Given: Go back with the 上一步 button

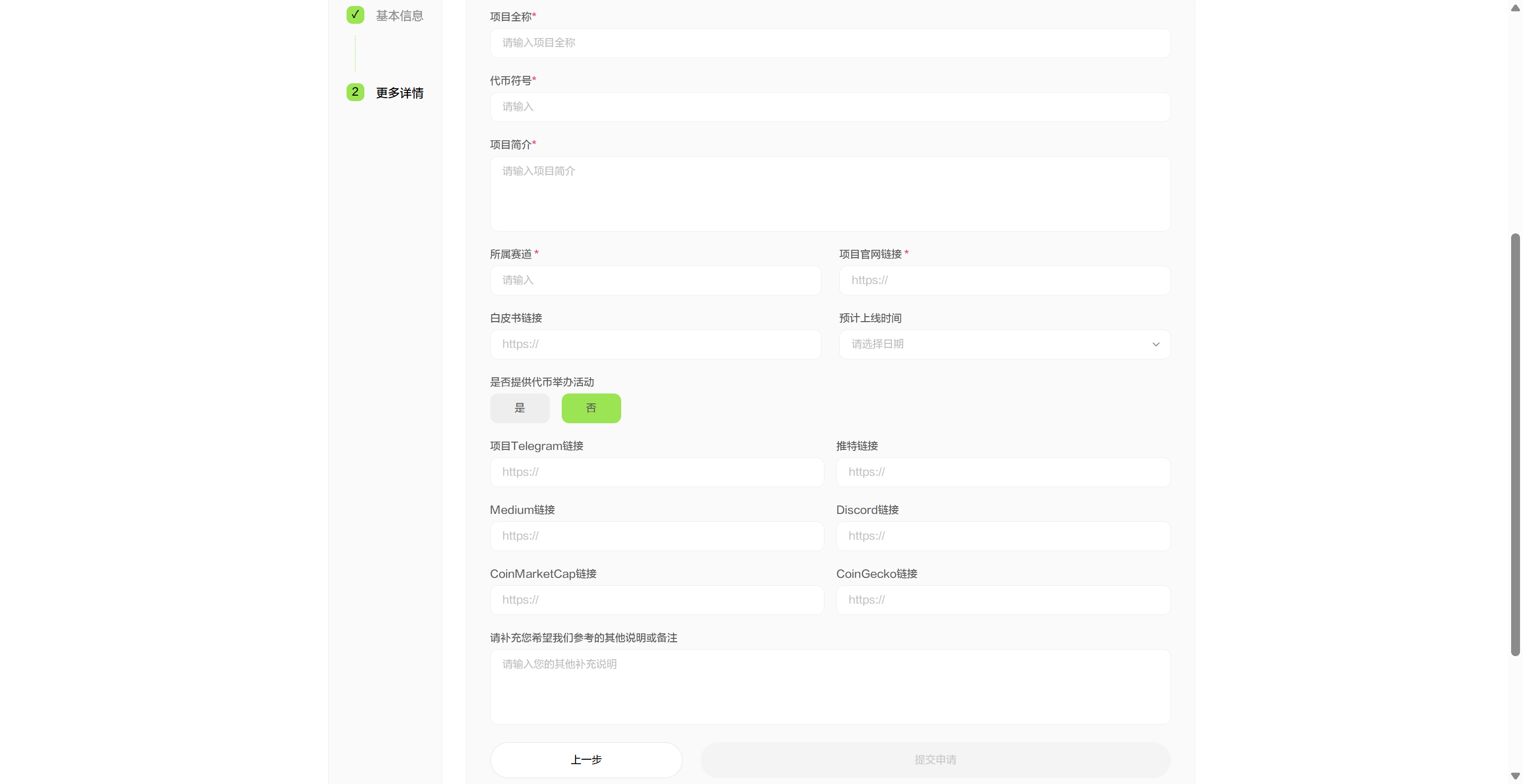Looking at the screenshot, I should point(586,760).
